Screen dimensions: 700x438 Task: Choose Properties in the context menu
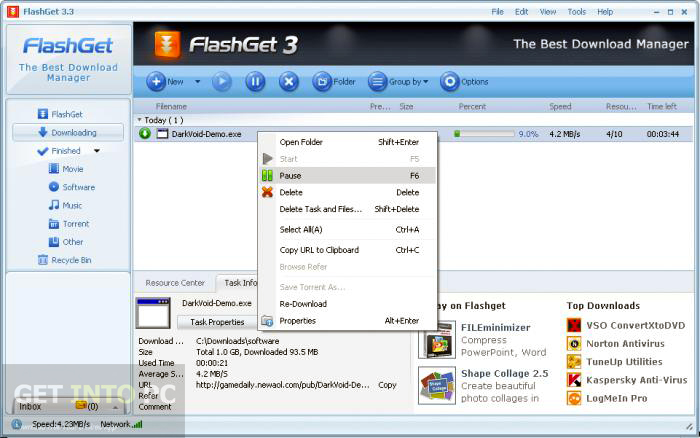click(348, 321)
